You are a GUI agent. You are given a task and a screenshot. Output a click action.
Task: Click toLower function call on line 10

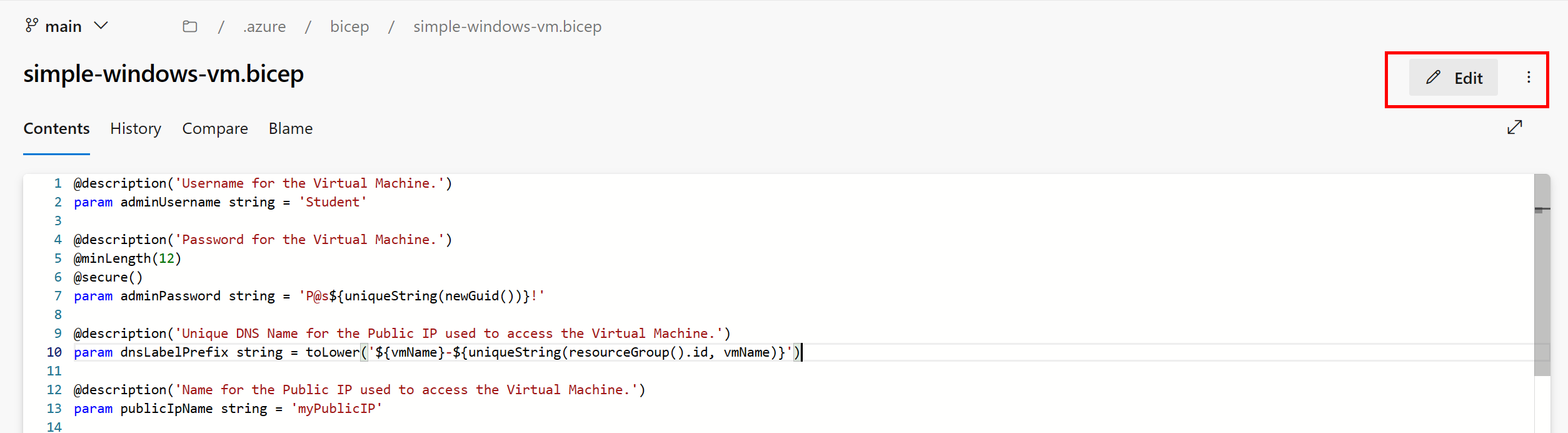[x=333, y=352]
